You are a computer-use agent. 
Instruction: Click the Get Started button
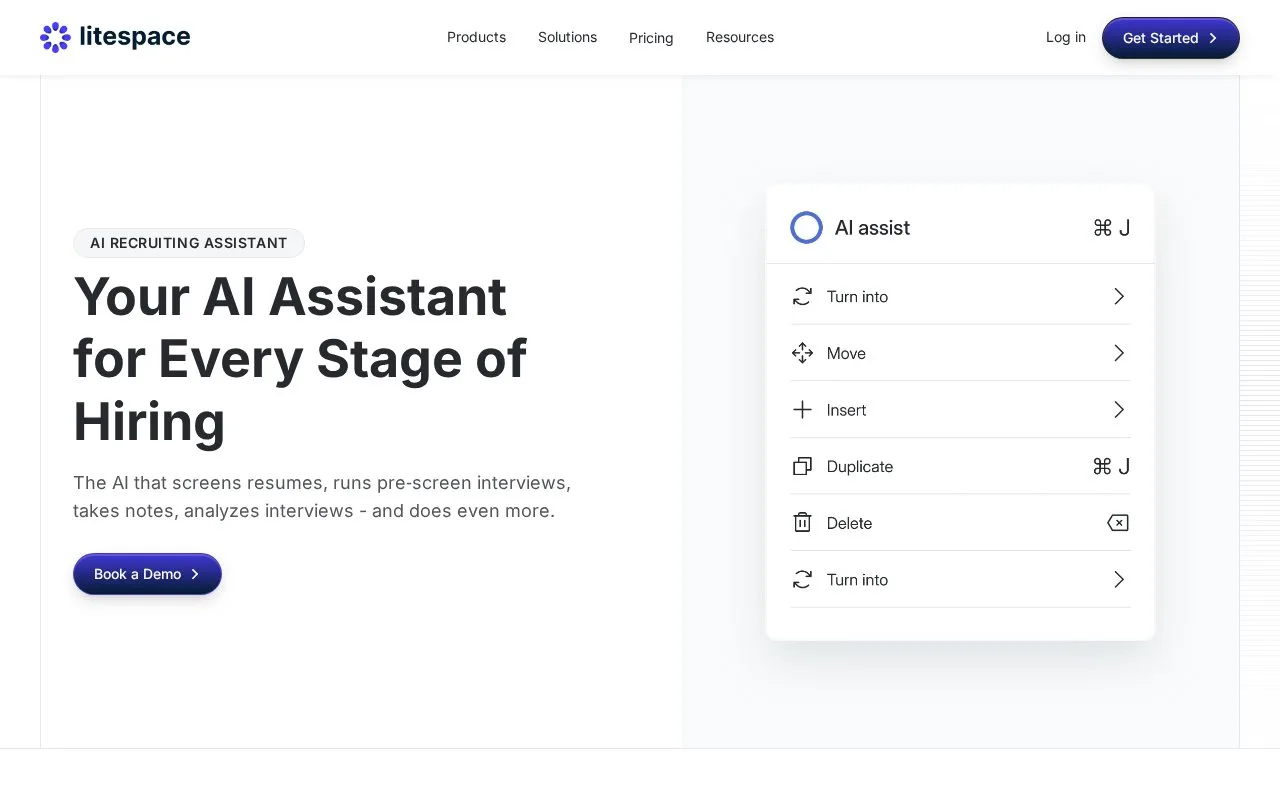pos(1171,38)
